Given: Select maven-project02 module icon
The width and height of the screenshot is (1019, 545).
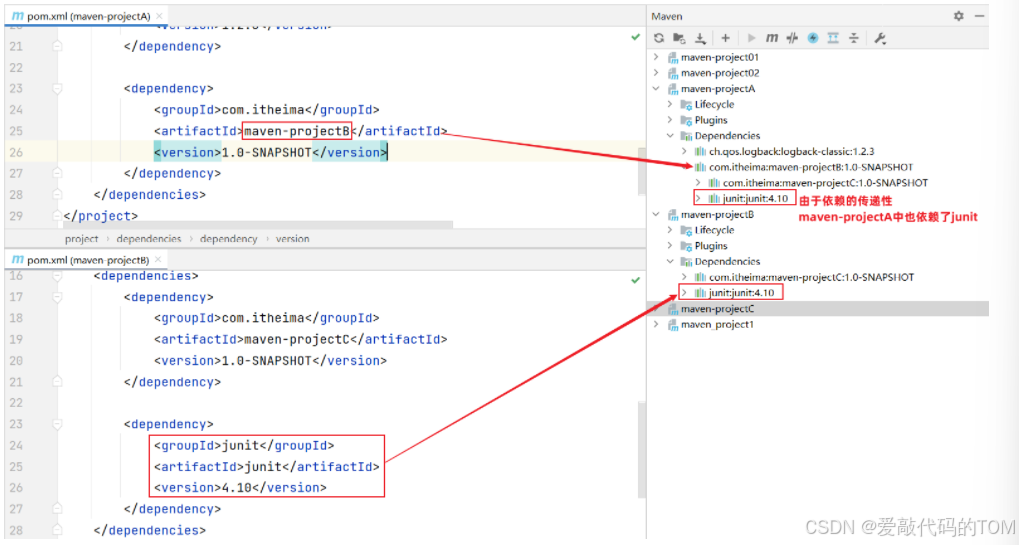Looking at the screenshot, I should pos(673,73).
